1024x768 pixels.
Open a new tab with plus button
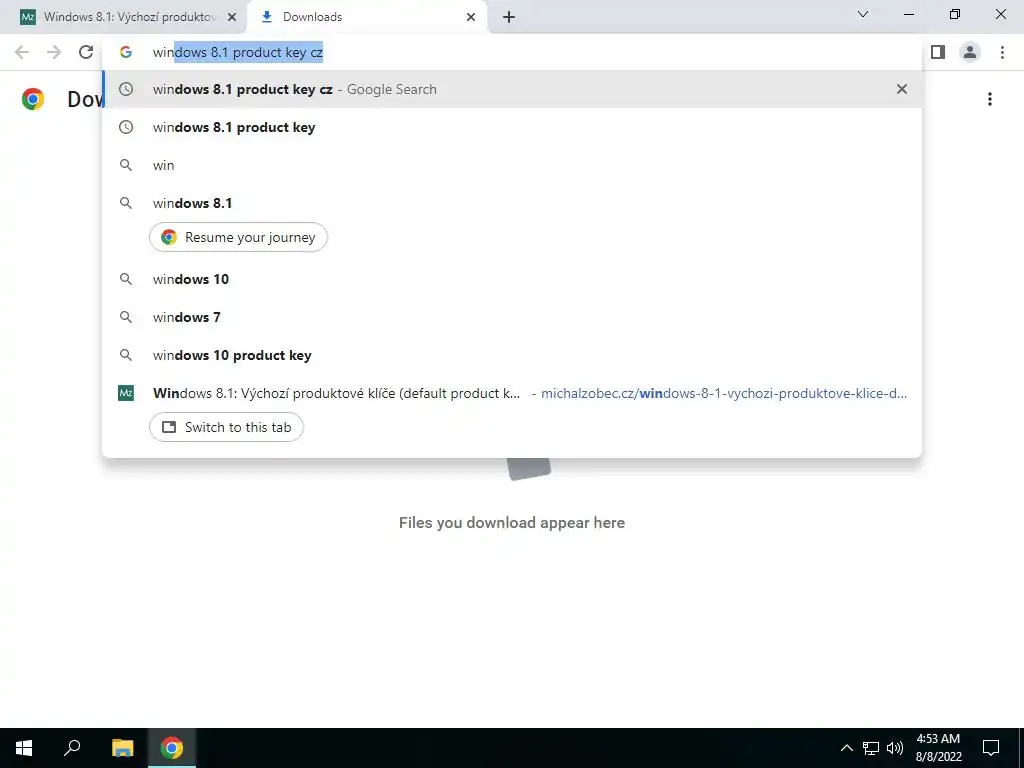point(509,18)
